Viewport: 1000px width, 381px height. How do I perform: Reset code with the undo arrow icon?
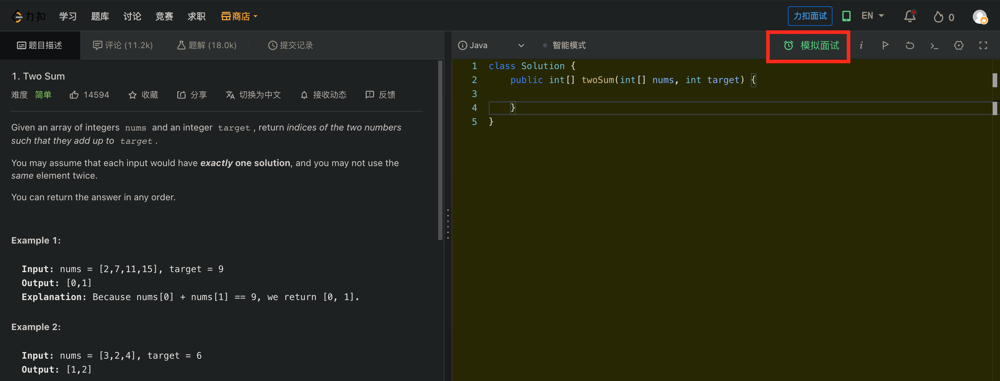pyautogui.click(x=909, y=45)
